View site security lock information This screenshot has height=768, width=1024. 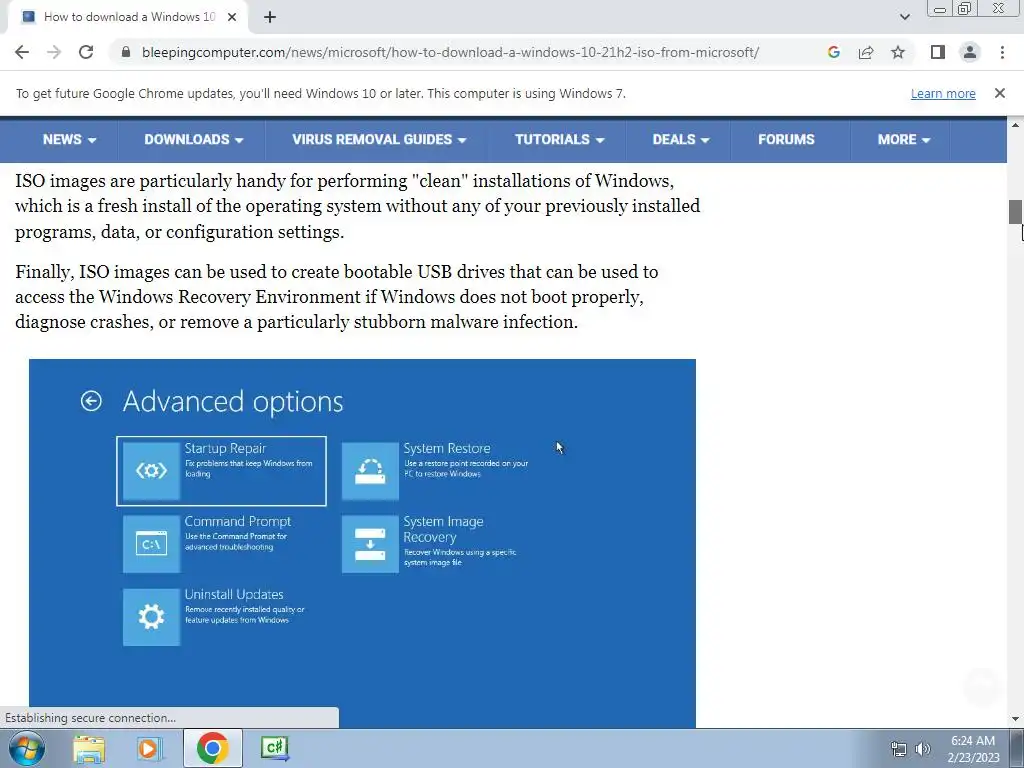(x=126, y=52)
